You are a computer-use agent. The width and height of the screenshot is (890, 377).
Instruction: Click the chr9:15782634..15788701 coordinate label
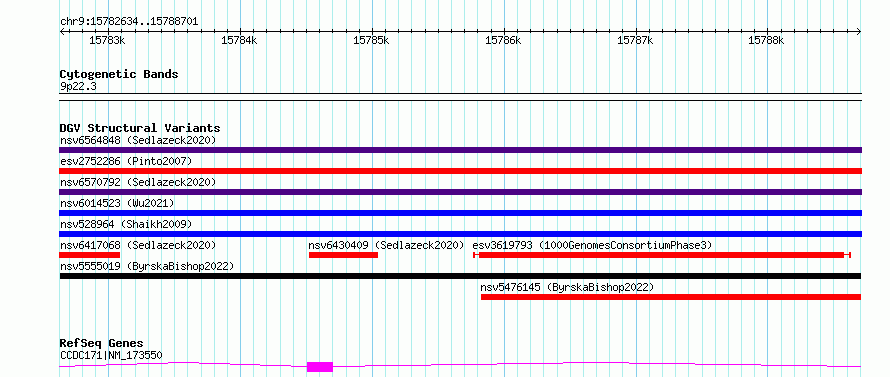[x=129, y=22]
